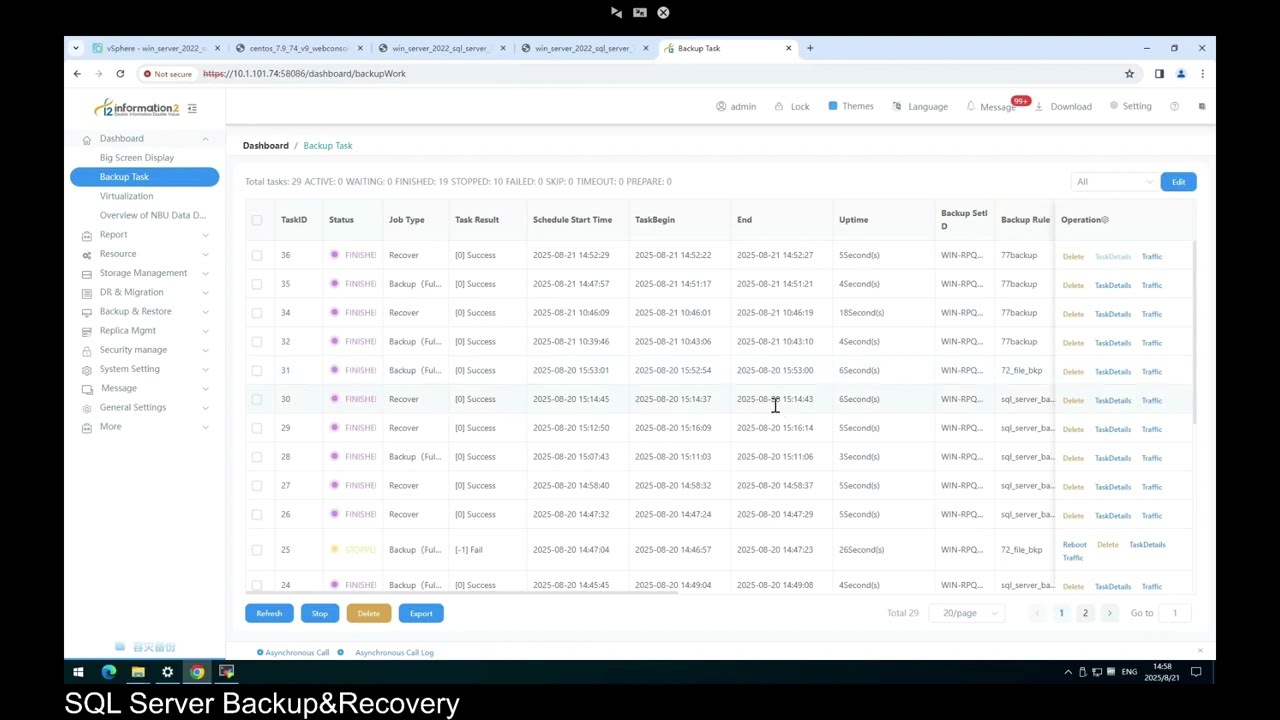
Task: Open Overview of NBU Data menu item
Action: (x=153, y=215)
